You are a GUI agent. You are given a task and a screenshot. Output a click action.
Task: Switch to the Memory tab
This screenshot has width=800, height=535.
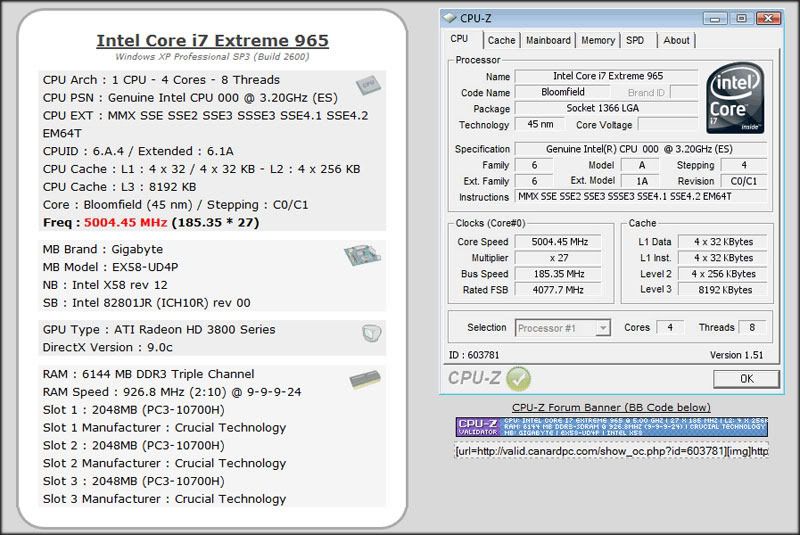point(598,40)
